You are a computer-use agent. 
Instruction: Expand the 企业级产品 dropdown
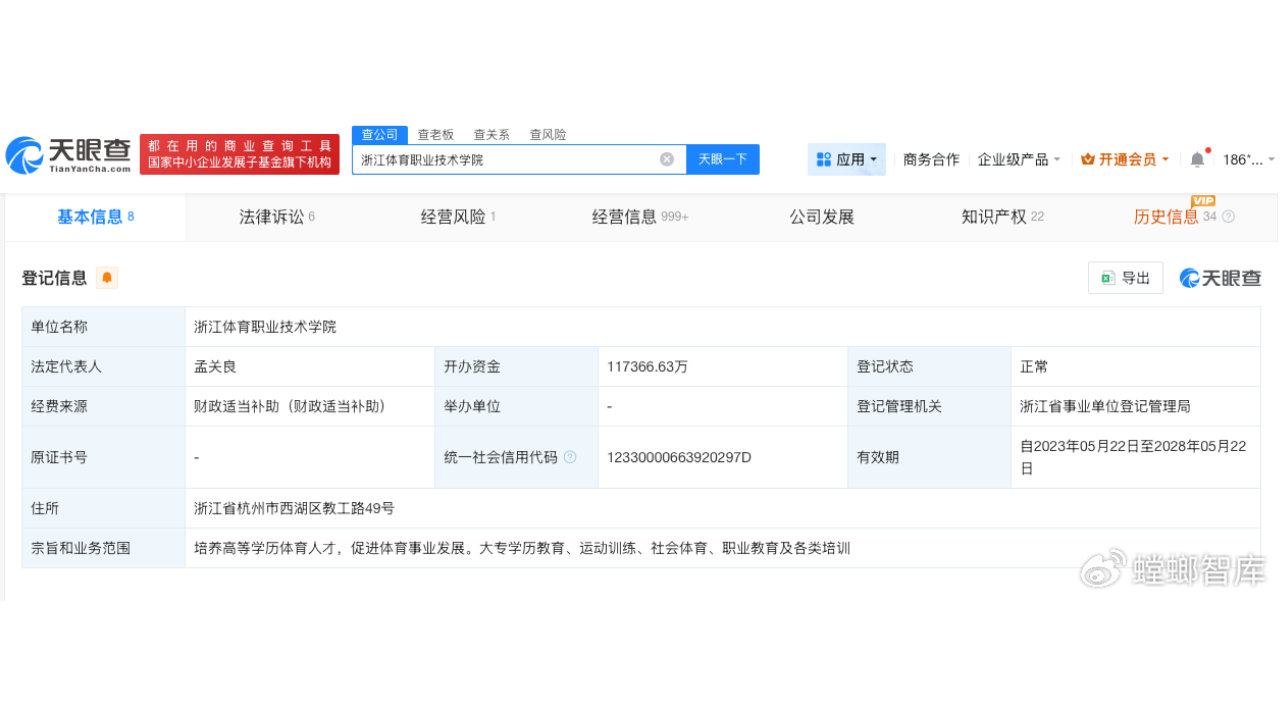[1018, 158]
